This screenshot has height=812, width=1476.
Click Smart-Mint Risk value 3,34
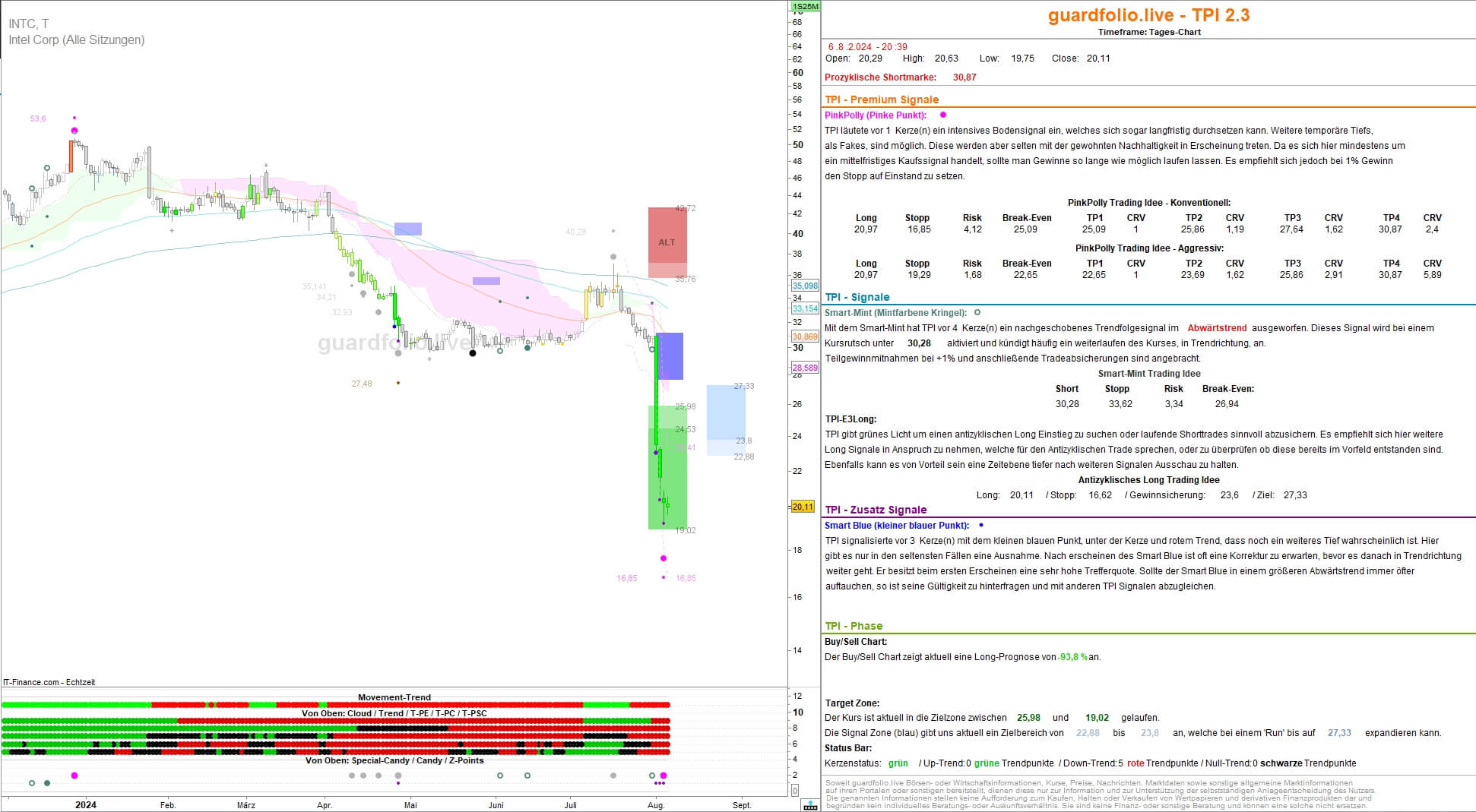pos(1174,404)
